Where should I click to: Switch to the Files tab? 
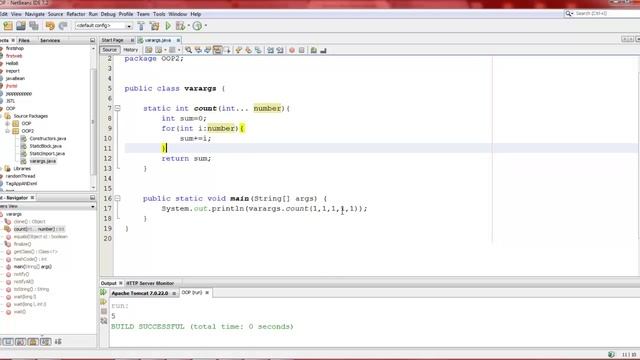[x=24, y=40]
